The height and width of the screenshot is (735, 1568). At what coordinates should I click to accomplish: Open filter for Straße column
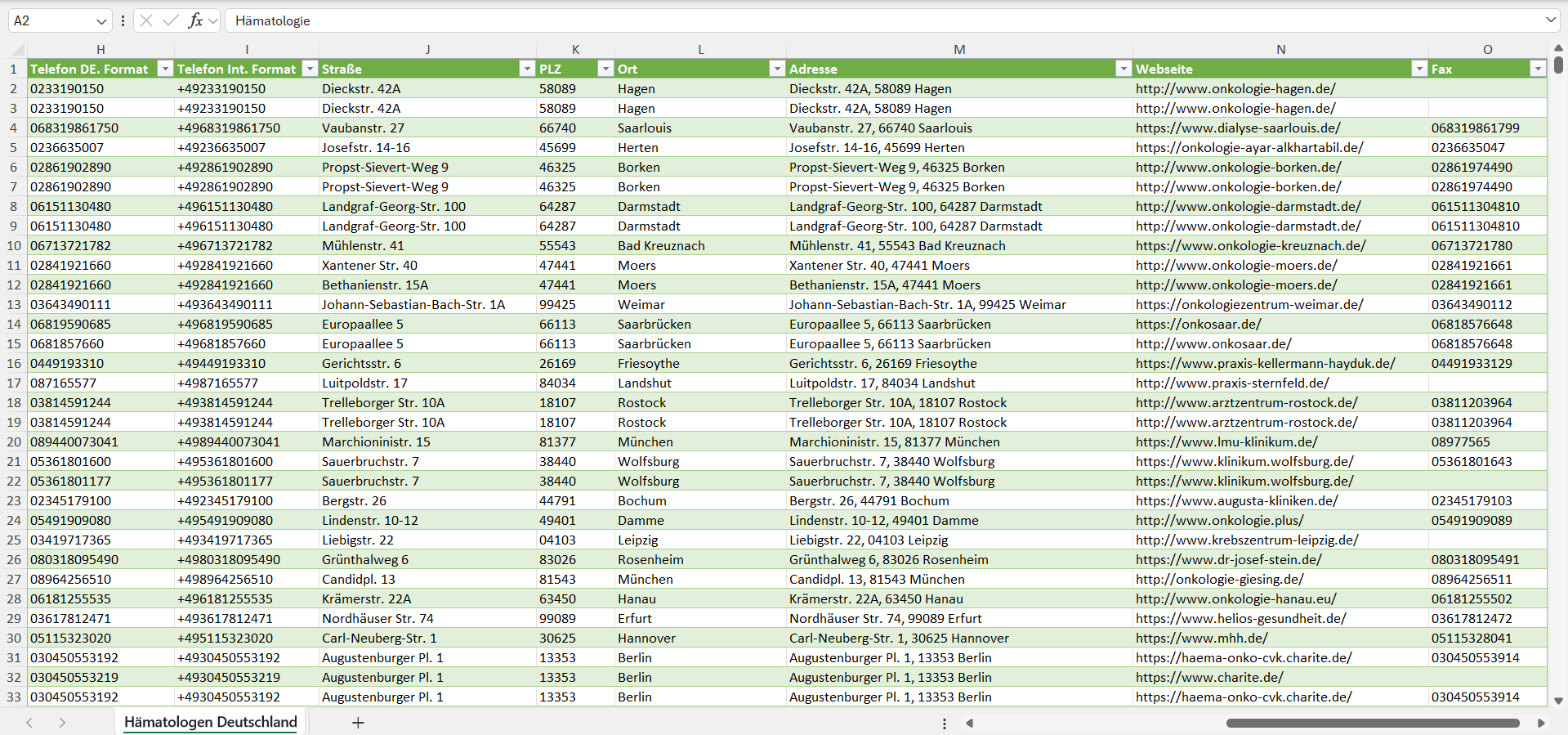[x=527, y=69]
